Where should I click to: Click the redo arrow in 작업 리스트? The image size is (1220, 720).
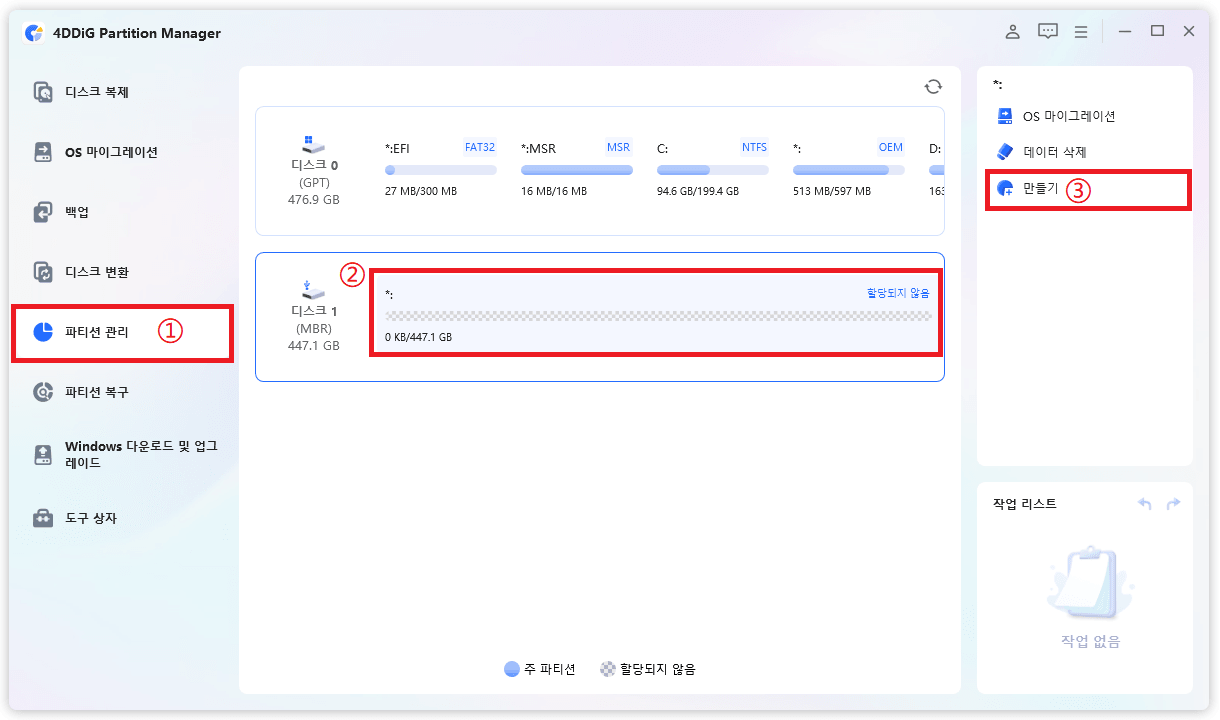(x=1173, y=504)
